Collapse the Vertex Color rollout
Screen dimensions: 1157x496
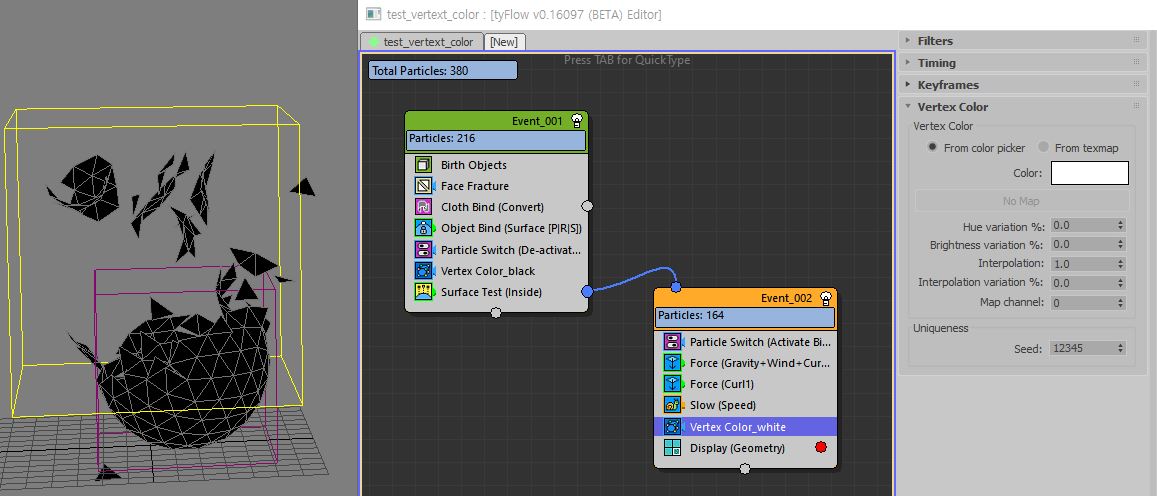click(952, 107)
